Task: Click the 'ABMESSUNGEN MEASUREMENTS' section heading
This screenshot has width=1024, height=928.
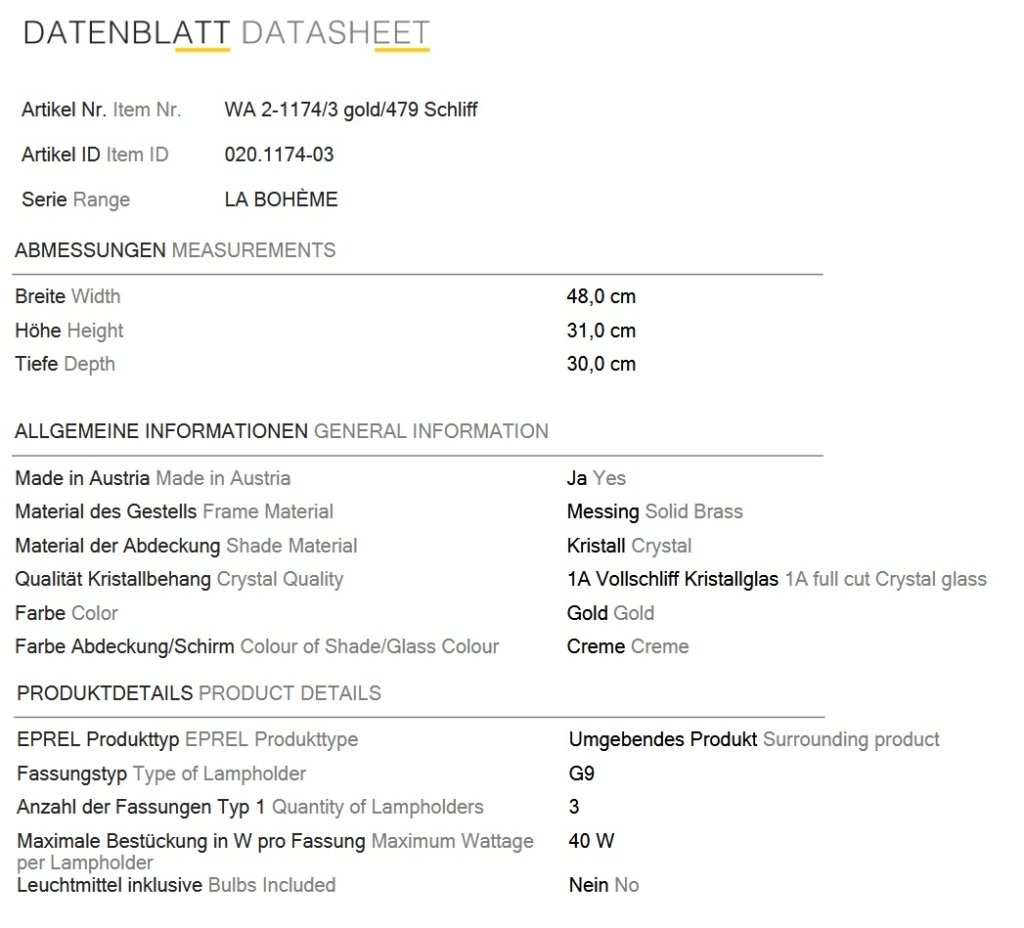Action: click(x=175, y=250)
